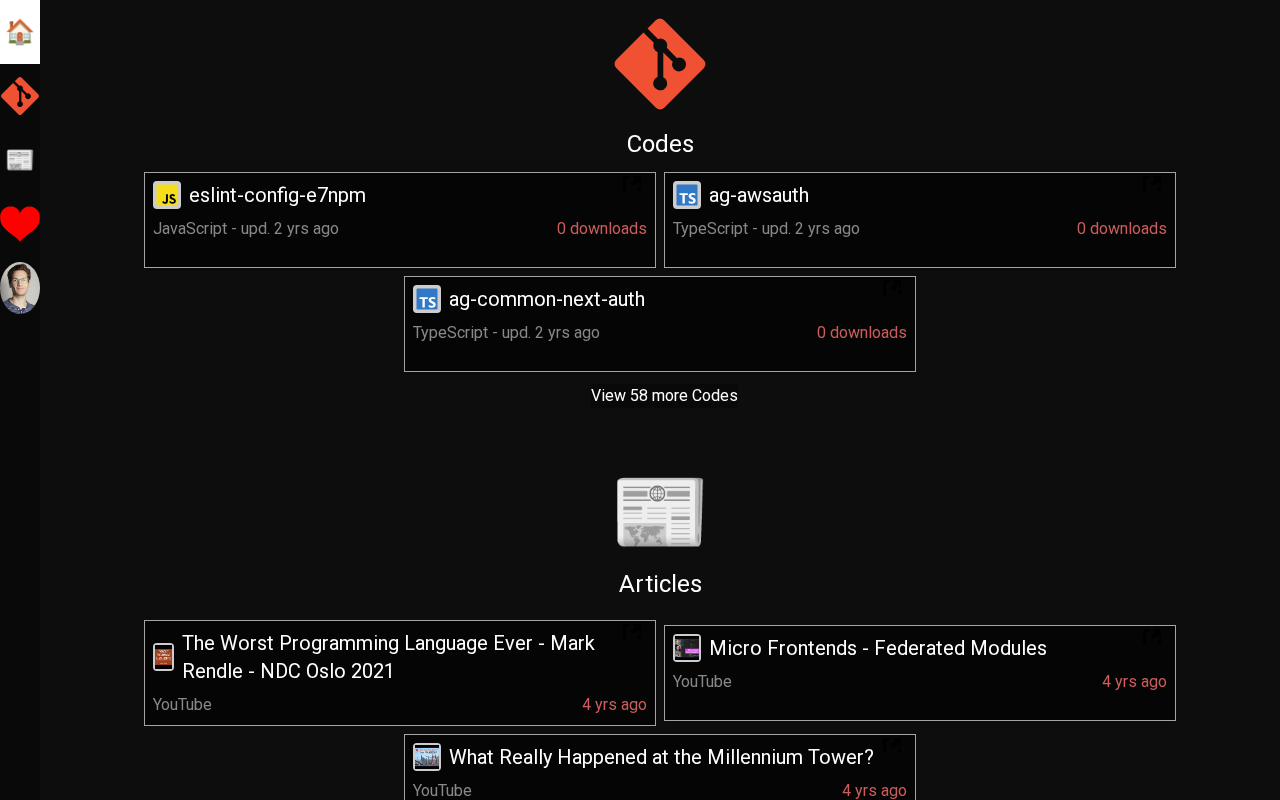Click the large newspaper icon above Articles
Image resolution: width=1280 pixels, height=800 pixels.
point(660,512)
